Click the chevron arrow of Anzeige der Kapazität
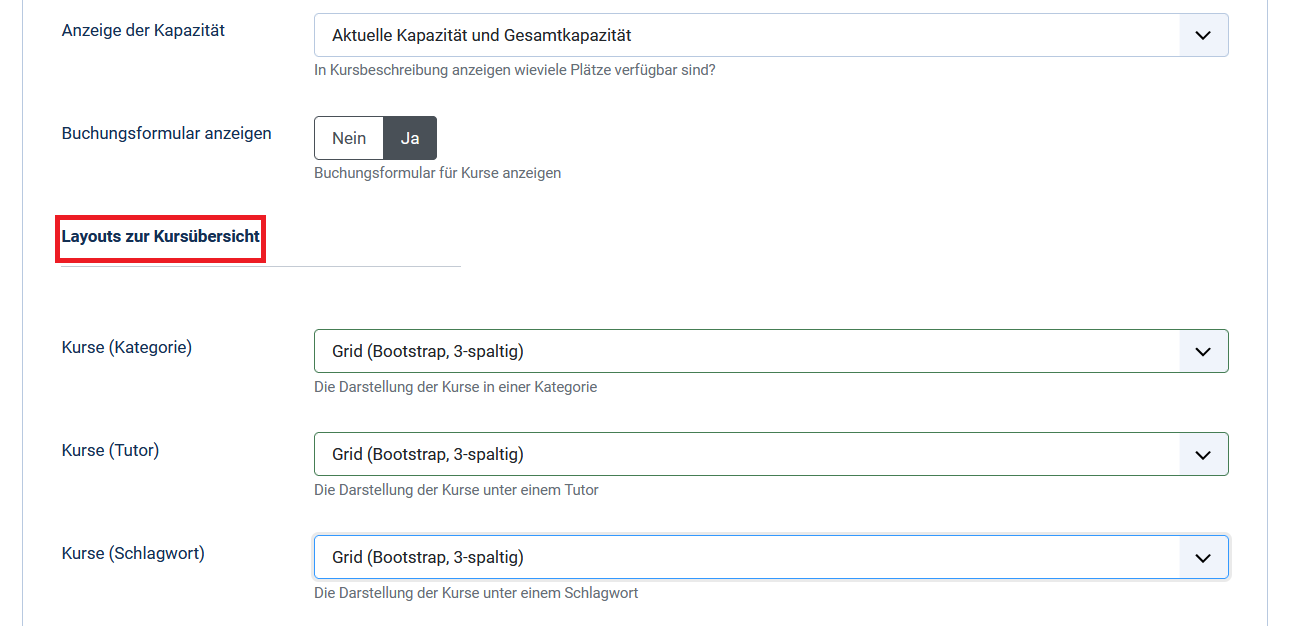1290x626 pixels. coord(1203,36)
